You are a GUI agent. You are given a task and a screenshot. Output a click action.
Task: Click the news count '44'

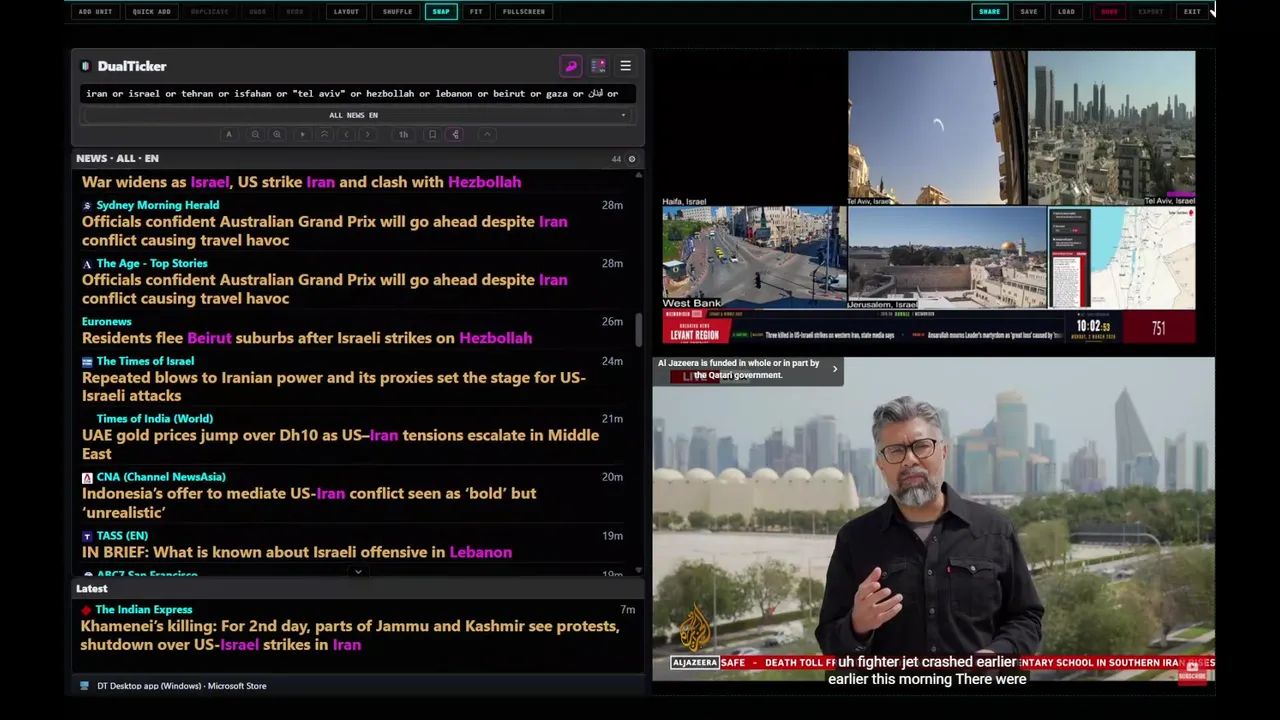coord(616,159)
